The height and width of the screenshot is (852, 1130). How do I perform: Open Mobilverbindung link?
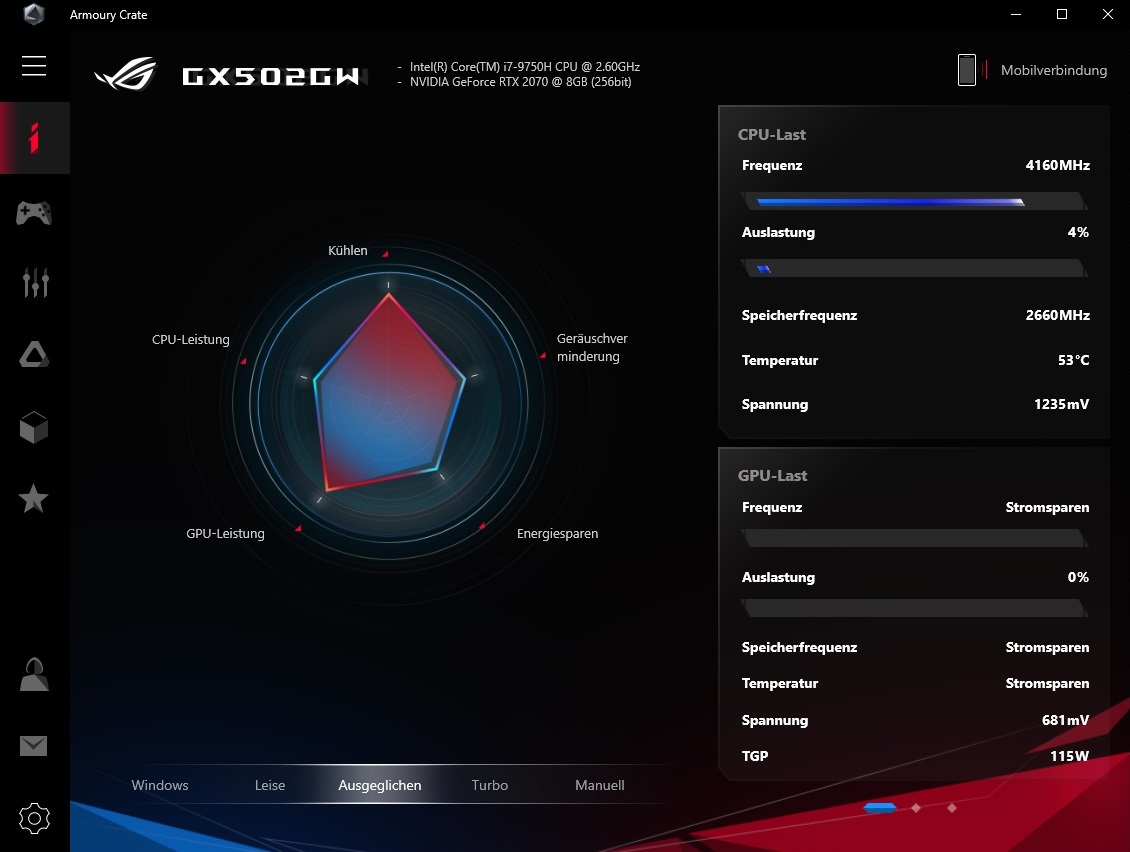coord(1054,70)
